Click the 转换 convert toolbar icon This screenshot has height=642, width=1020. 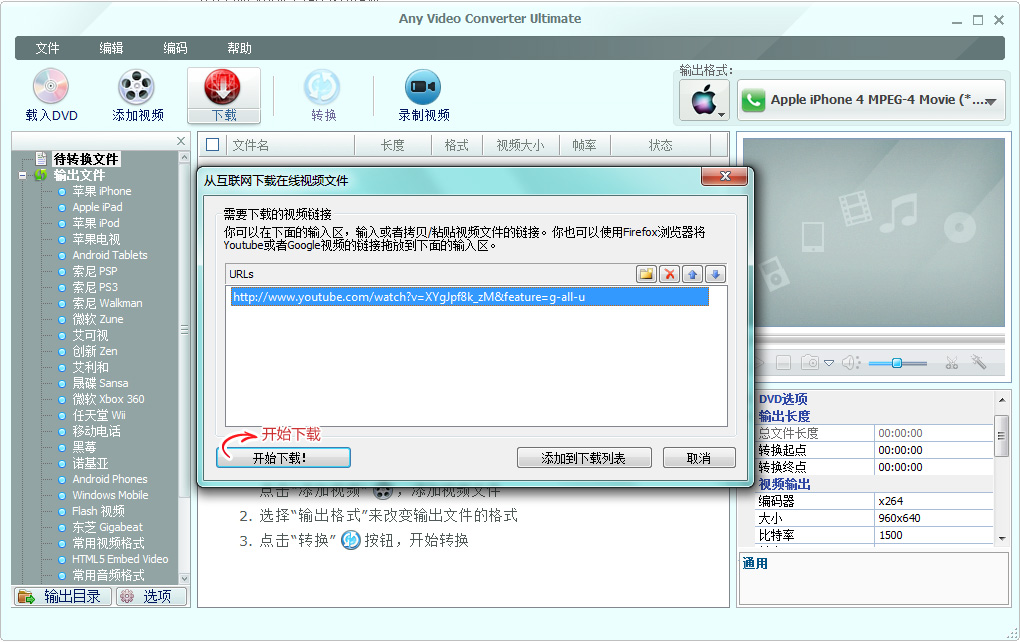click(x=323, y=87)
